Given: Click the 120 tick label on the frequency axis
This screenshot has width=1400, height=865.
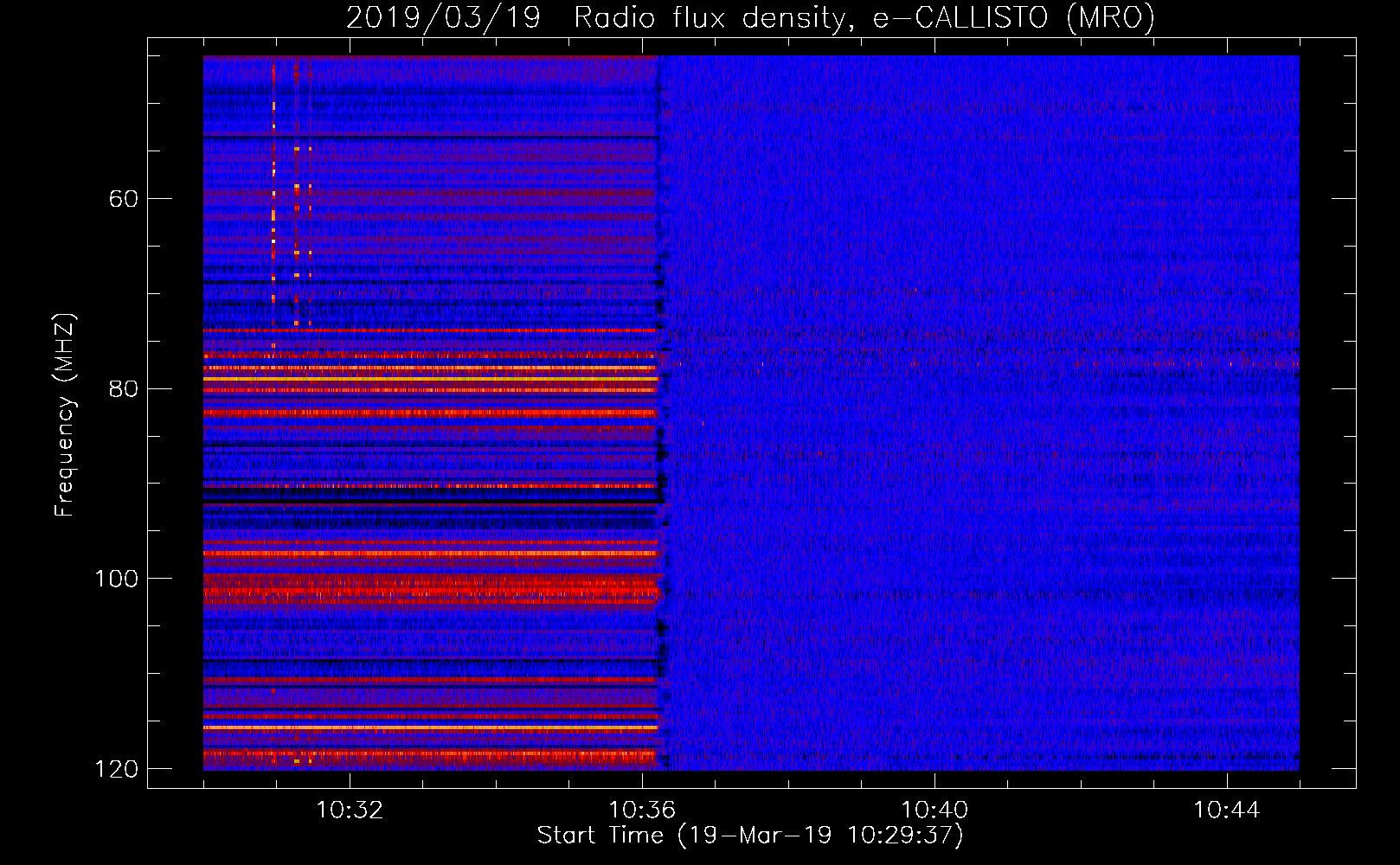Looking at the screenshot, I should click(x=117, y=769).
